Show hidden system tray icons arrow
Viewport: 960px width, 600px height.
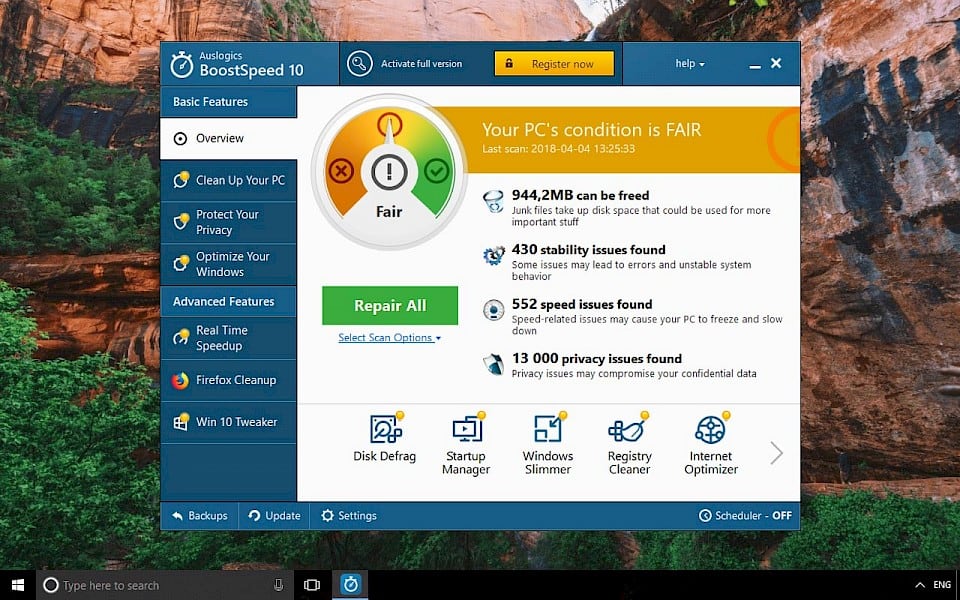[x=920, y=585]
